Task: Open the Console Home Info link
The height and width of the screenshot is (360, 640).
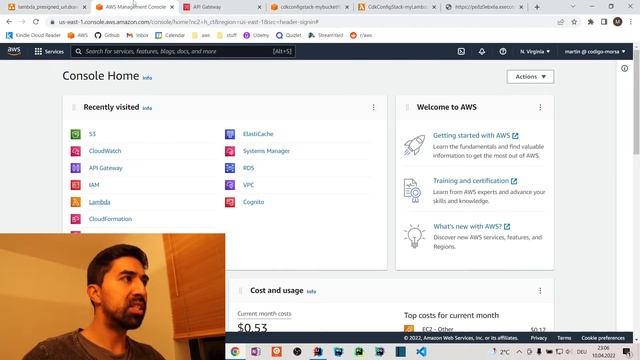Action: tap(147, 78)
